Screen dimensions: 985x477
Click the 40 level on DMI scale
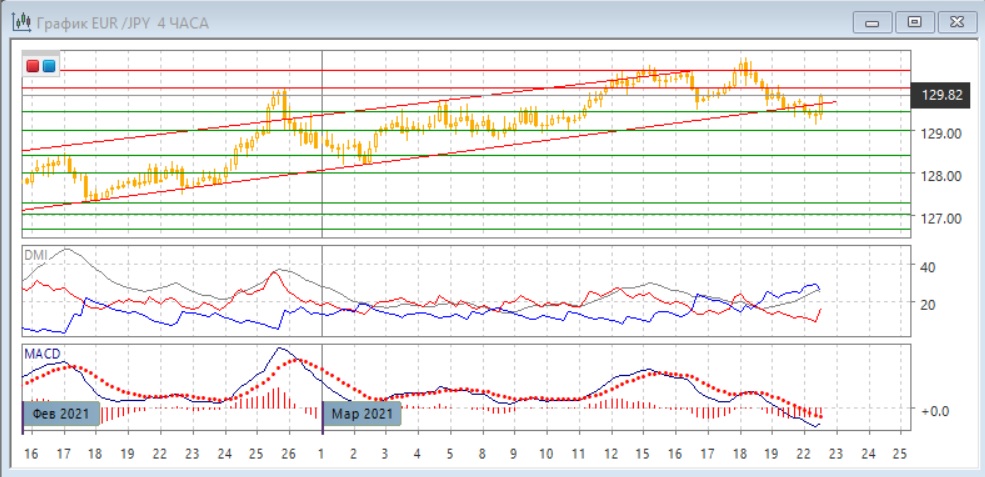(928, 267)
